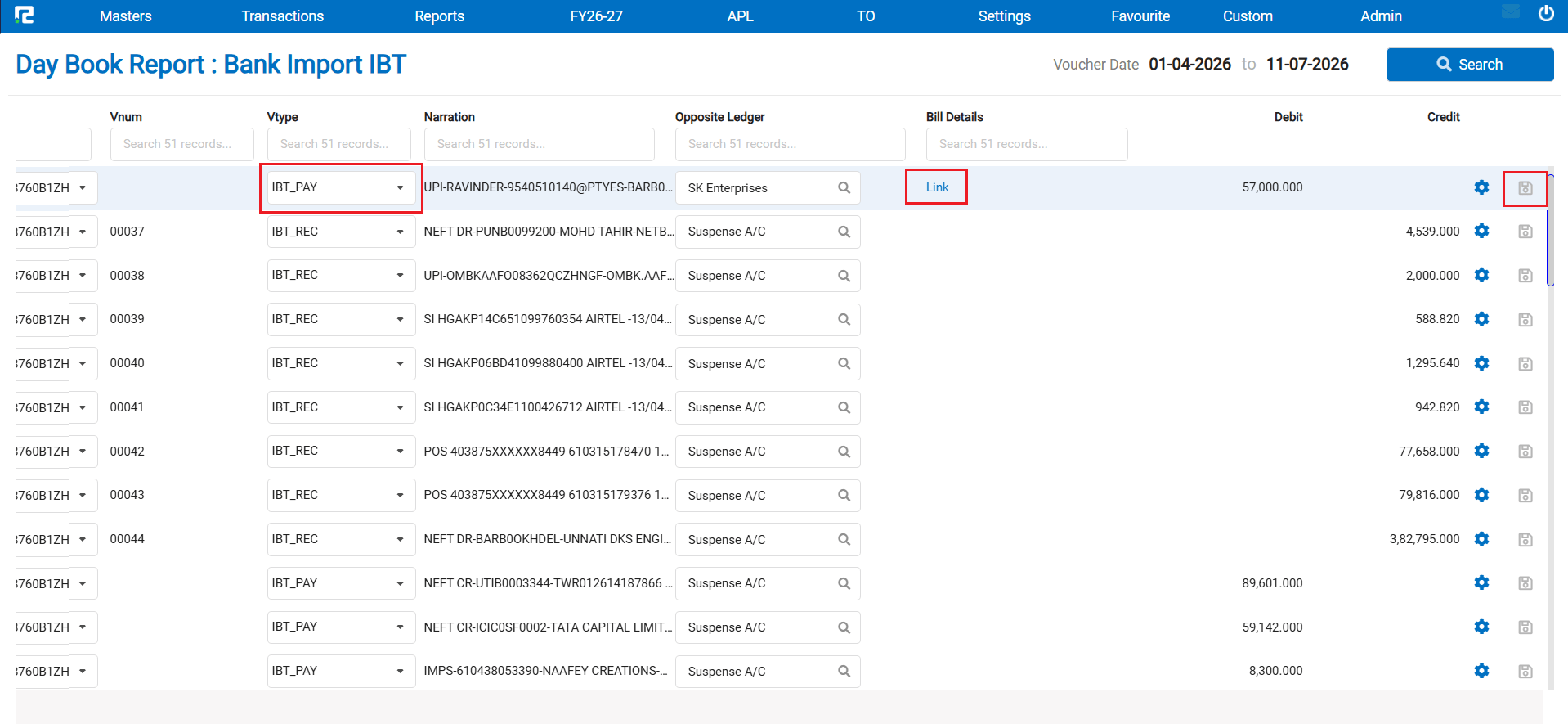Viewport: 1568px width, 724px height.
Task: Open gear settings for 8,300.000 debit row
Action: tap(1481, 671)
